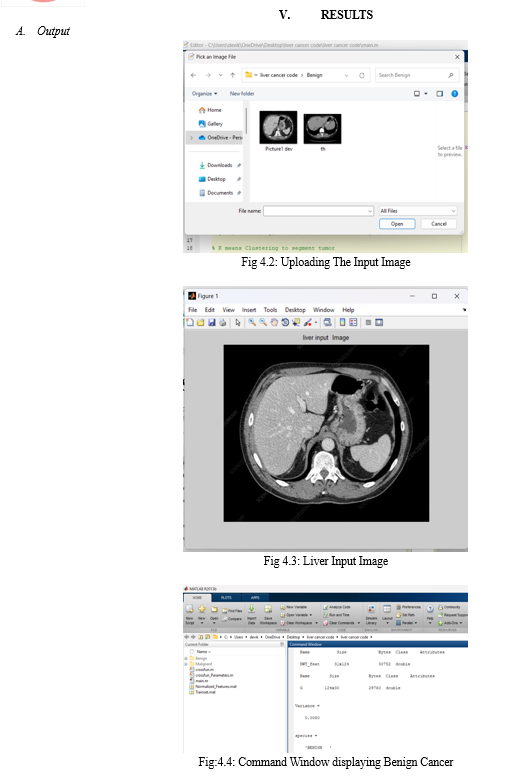Viewport: 520px width, 779px height.
Task: Select the Rotate 3D tool
Action: [x=285, y=322]
